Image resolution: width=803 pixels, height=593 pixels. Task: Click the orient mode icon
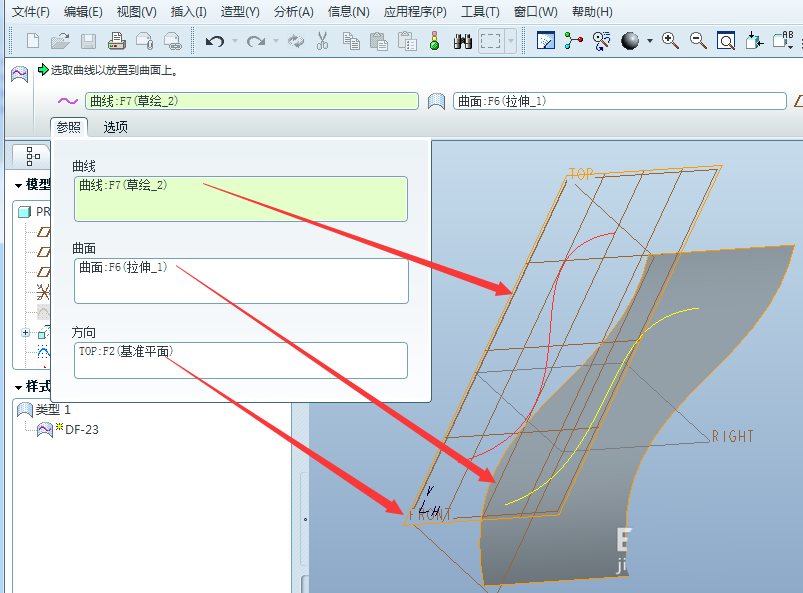[x=602, y=41]
